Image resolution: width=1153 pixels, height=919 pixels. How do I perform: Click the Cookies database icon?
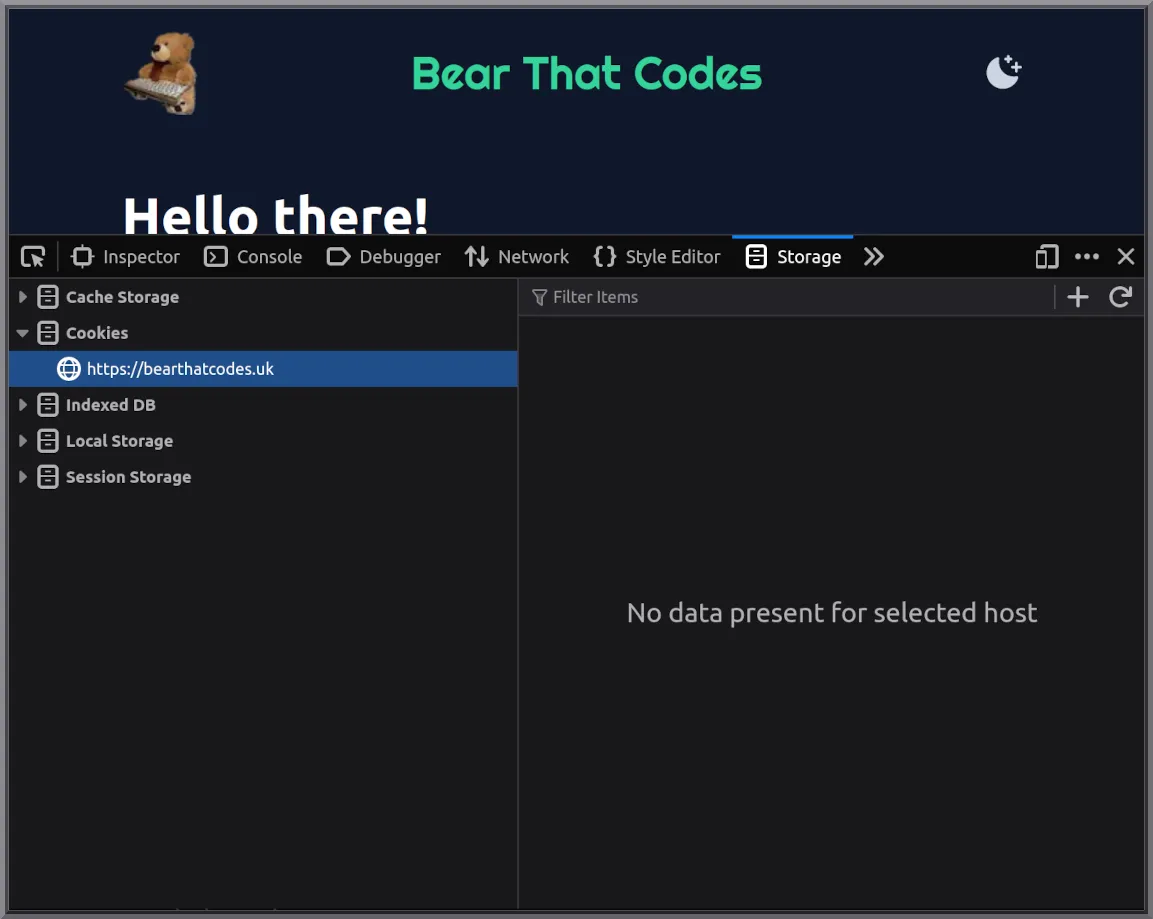[x=47, y=333]
